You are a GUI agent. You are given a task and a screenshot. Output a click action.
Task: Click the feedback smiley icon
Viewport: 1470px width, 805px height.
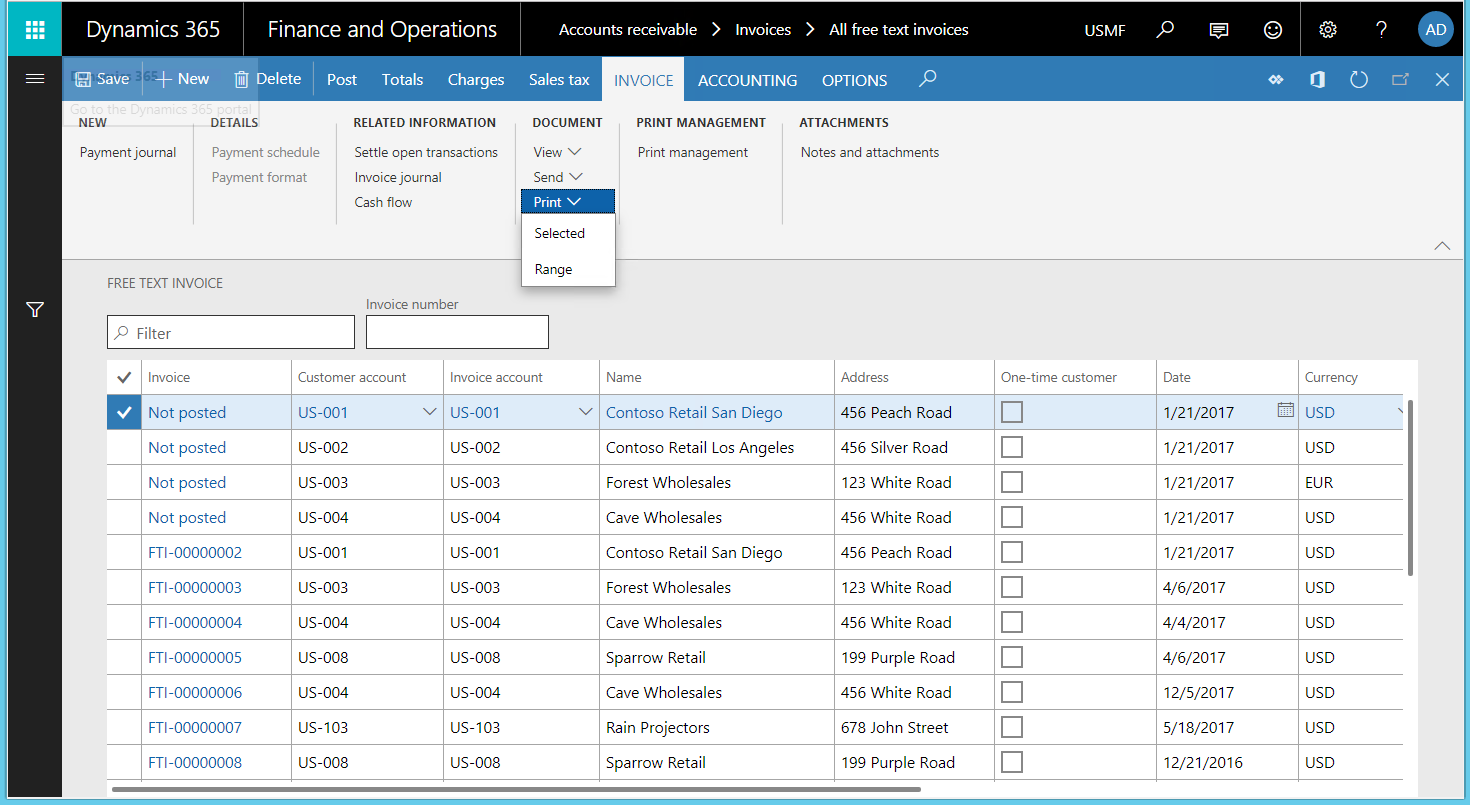coord(1272,29)
